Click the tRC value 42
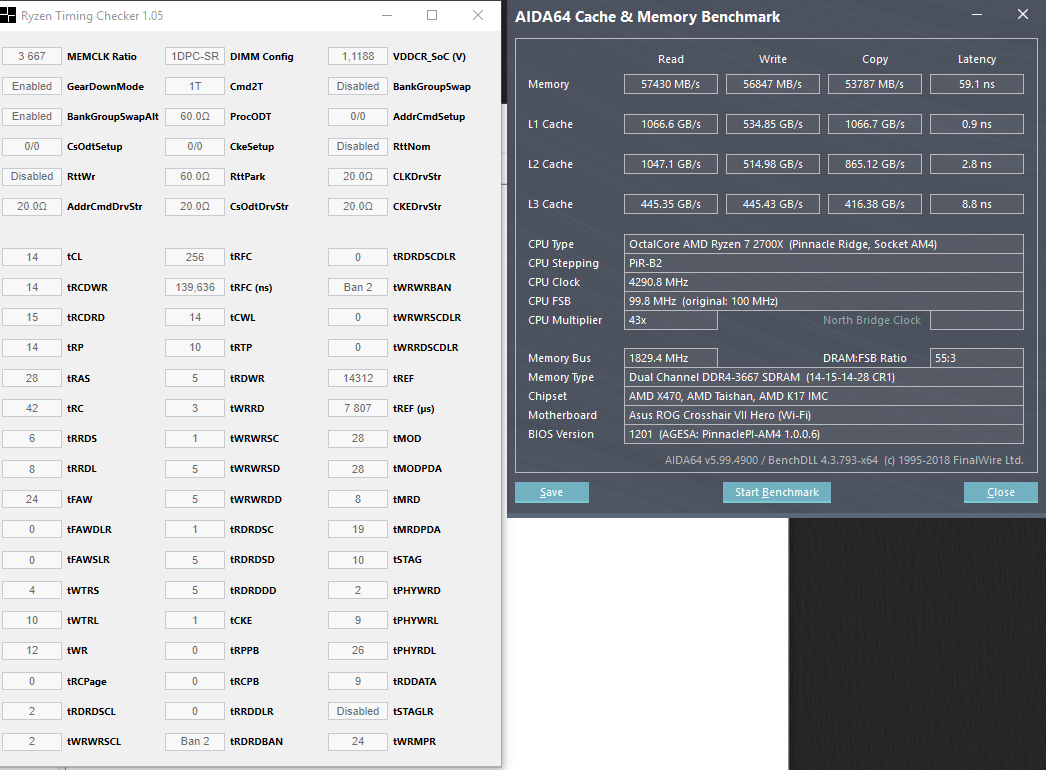 [x=32, y=408]
